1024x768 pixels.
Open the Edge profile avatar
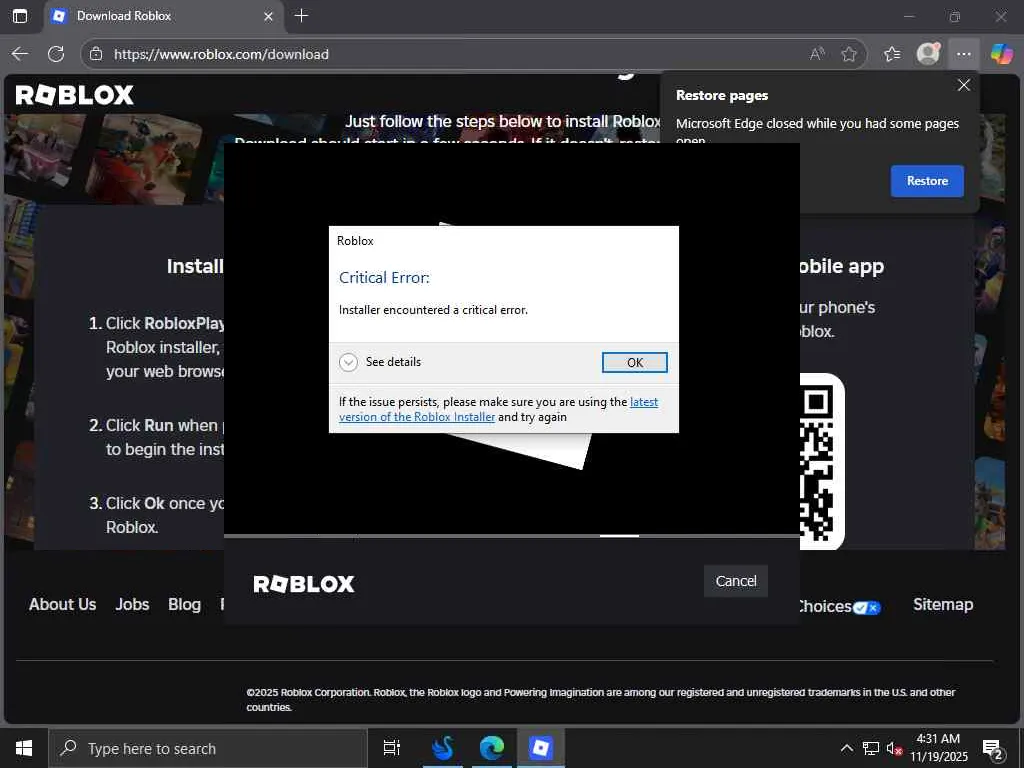coord(928,54)
